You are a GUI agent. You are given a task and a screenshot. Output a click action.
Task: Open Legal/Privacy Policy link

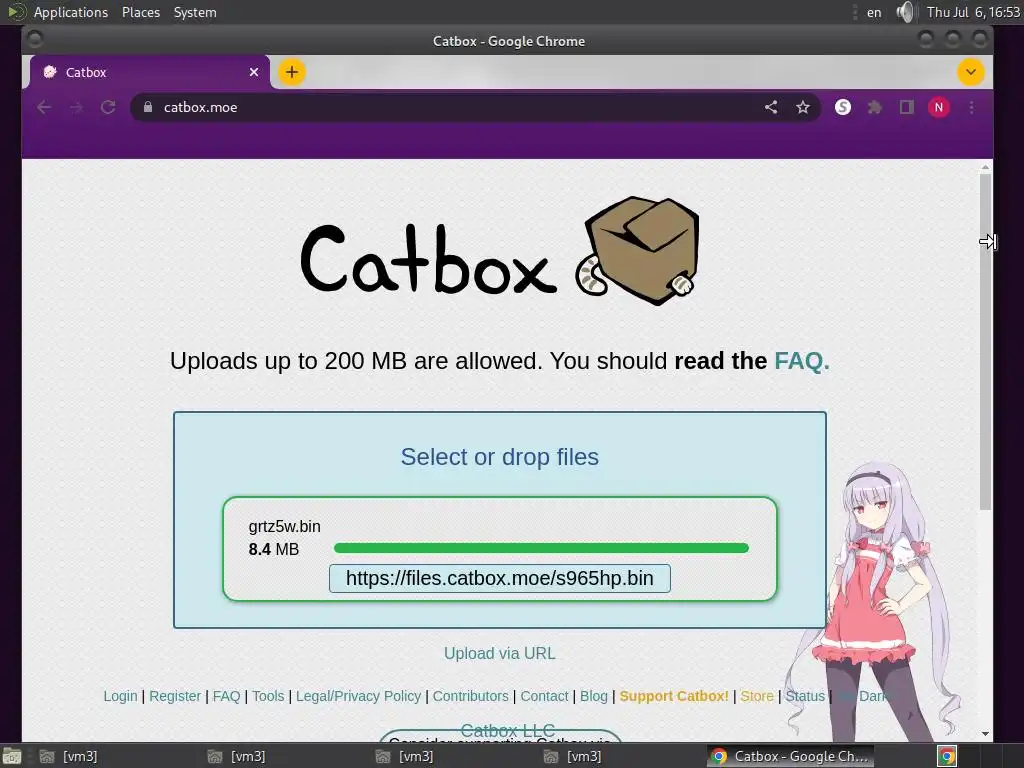(359, 696)
